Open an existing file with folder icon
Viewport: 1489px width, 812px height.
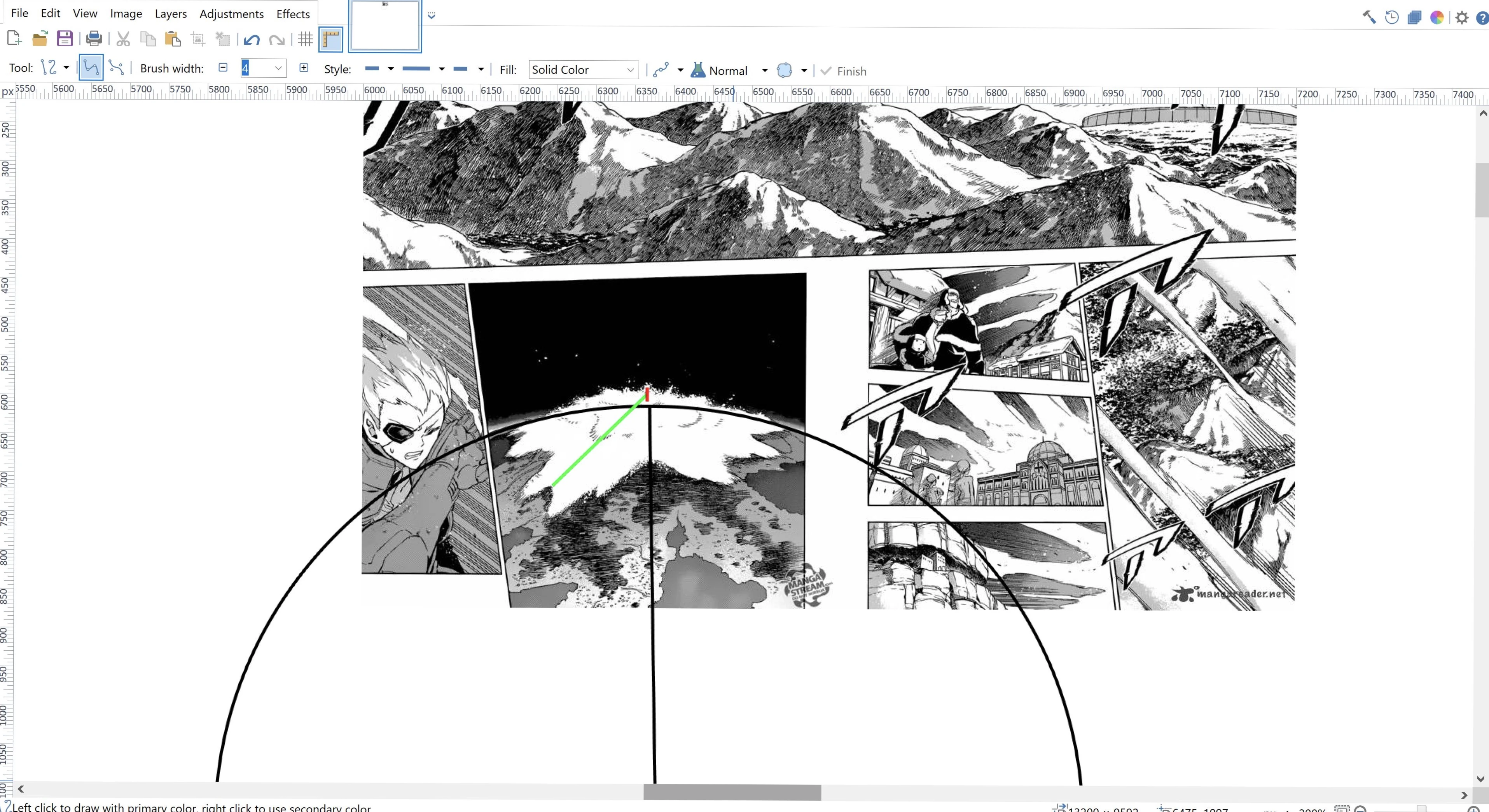[39, 39]
